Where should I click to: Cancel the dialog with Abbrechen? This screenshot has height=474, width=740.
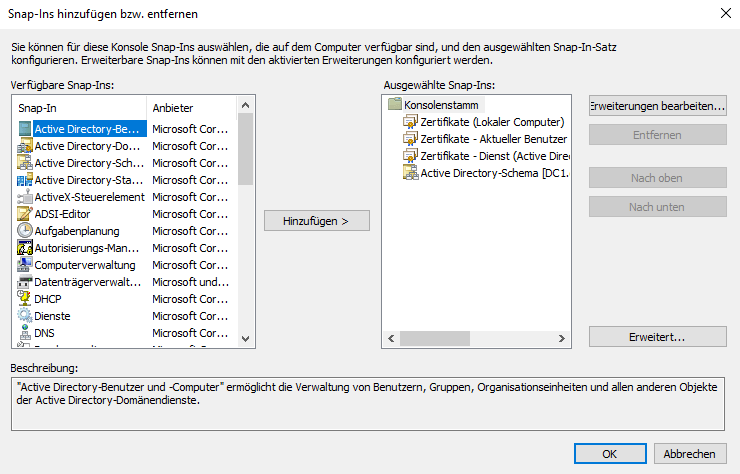click(689, 453)
